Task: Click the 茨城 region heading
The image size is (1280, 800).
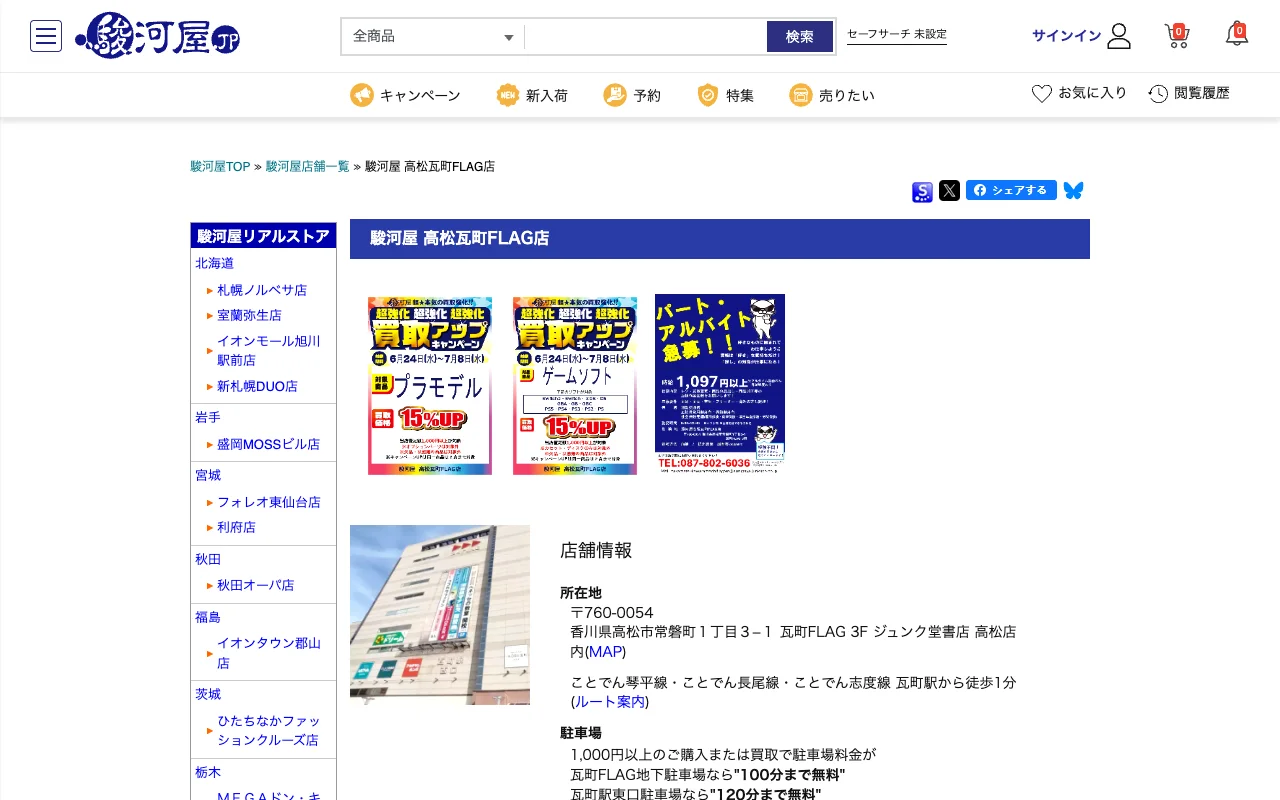Action: [208, 694]
